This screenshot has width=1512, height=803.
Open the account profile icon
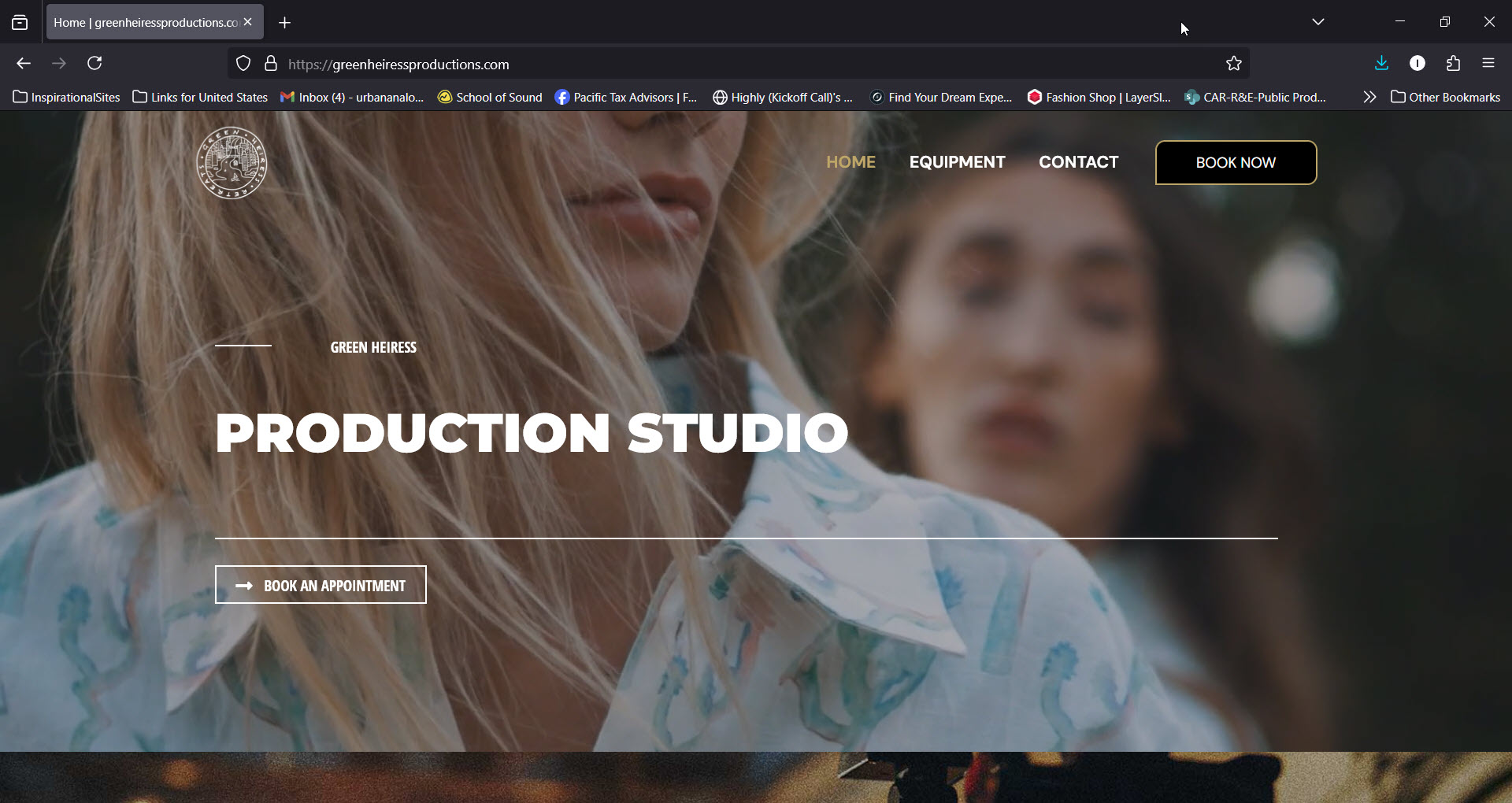[1417, 63]
